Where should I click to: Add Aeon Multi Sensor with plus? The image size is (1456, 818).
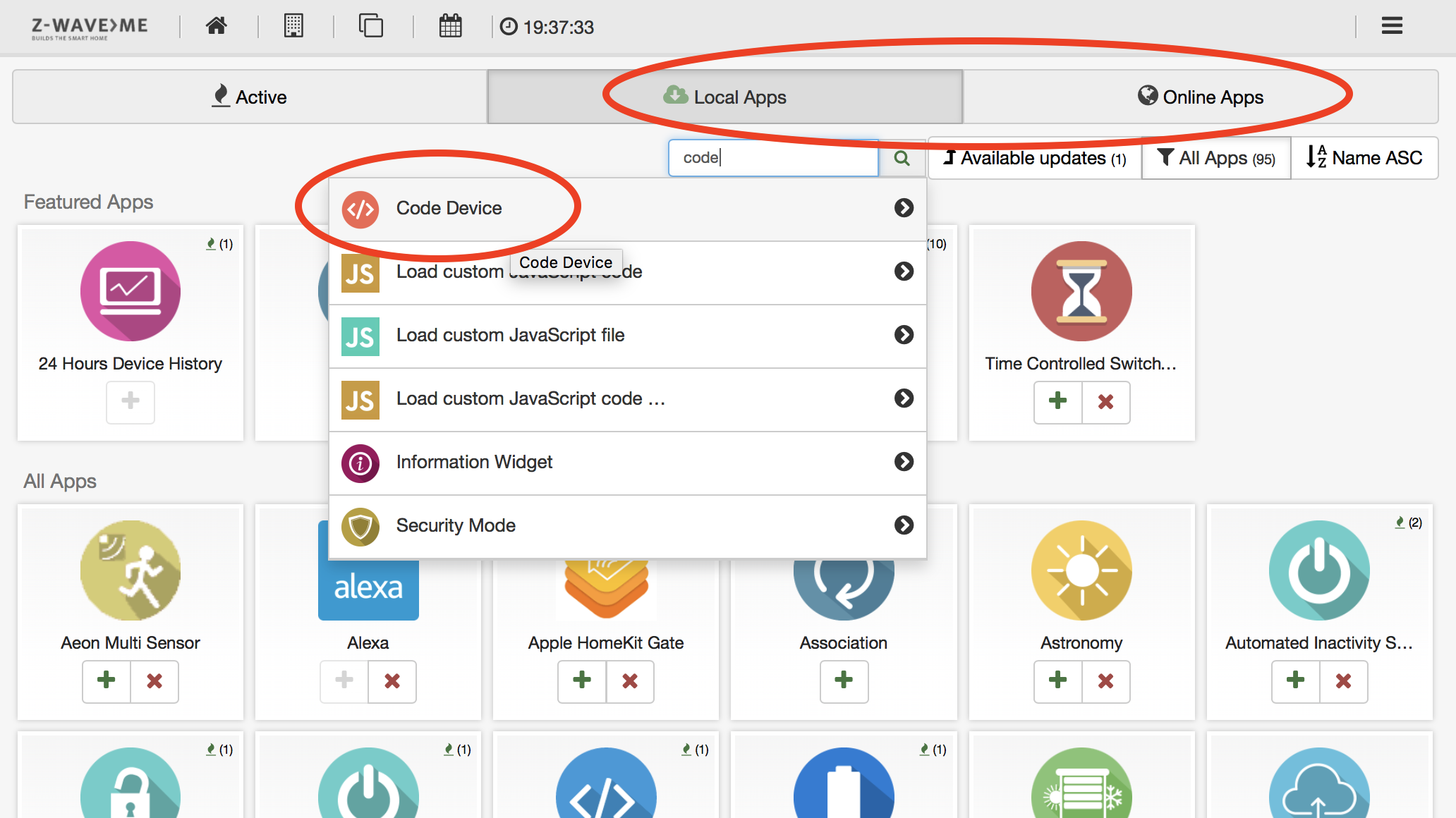[107, 680]
